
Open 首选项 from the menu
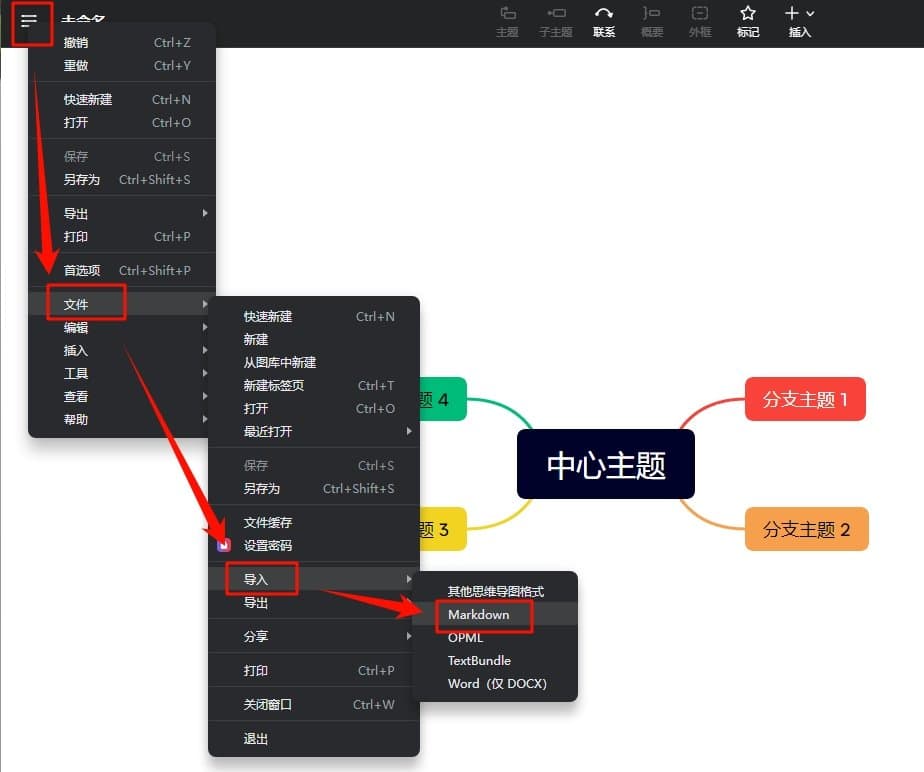coord(80,270)
